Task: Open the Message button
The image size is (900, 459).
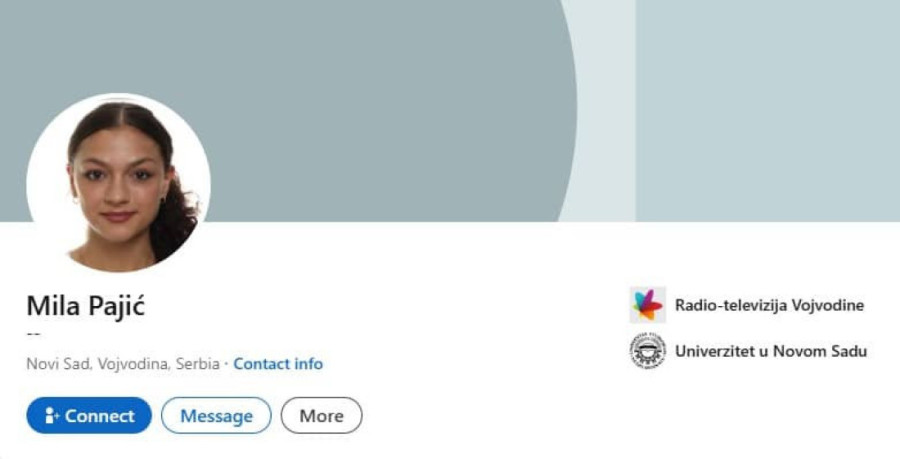Action: tap(216, 415)
